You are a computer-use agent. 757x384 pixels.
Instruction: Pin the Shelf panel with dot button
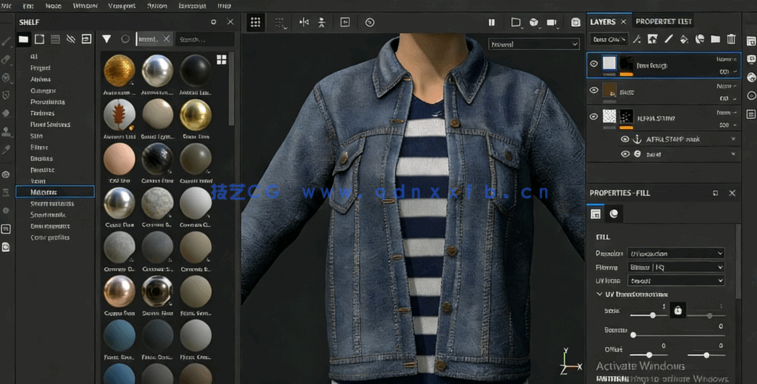213,22
